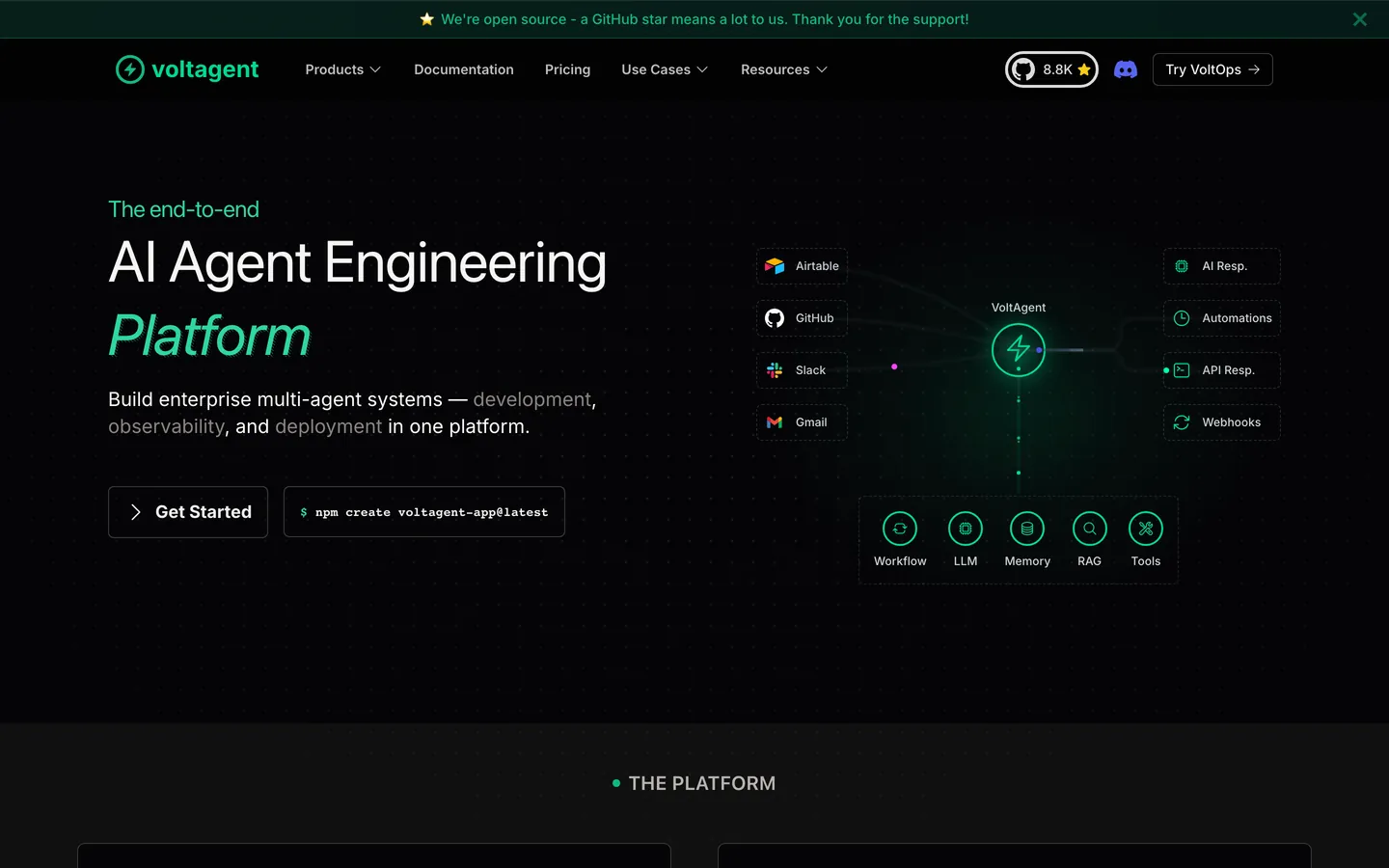Click the Gmail logo icon

pyautogui.click(x=775, y=422)
